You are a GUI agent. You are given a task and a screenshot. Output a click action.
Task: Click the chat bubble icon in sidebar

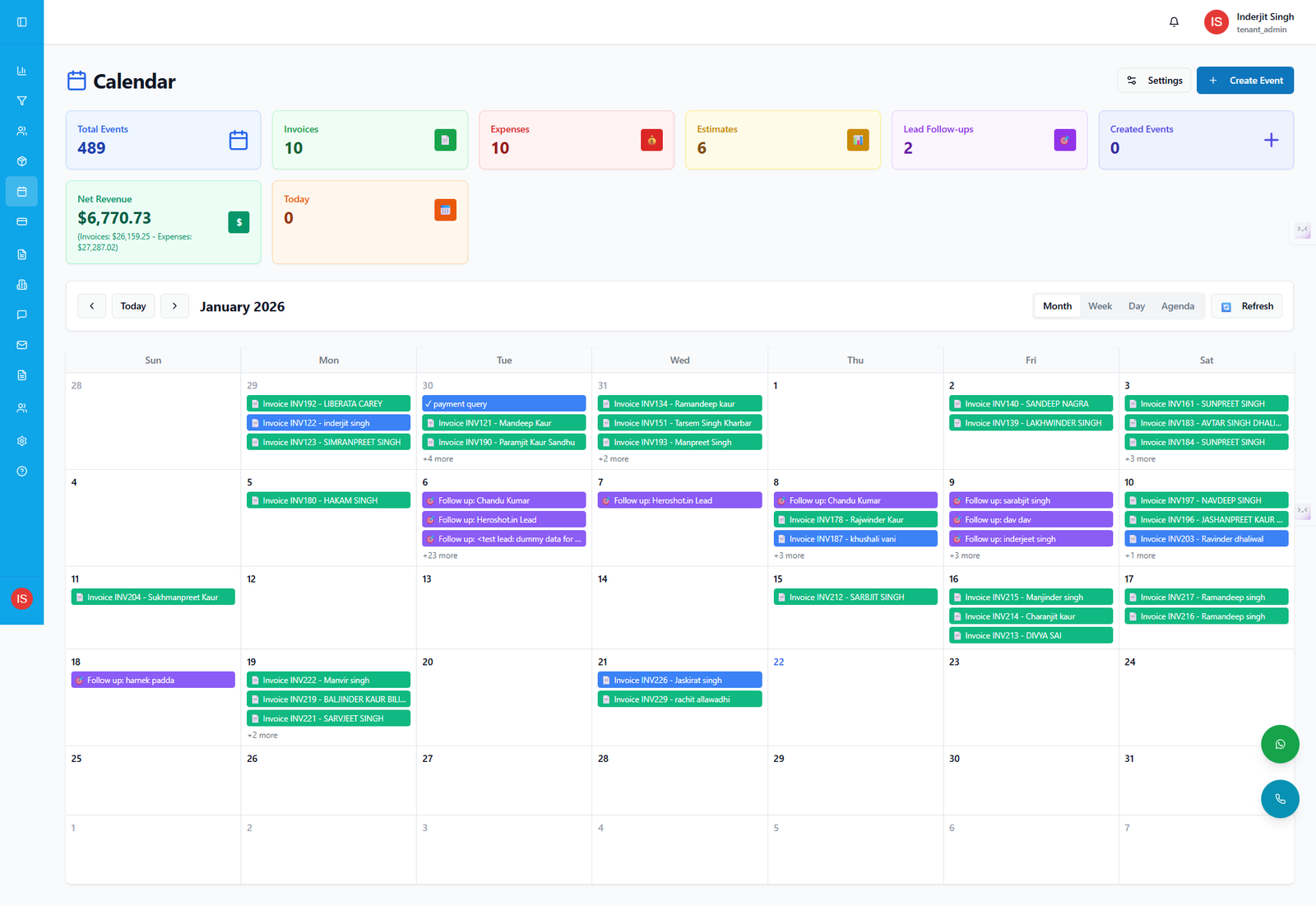(22, 314)
